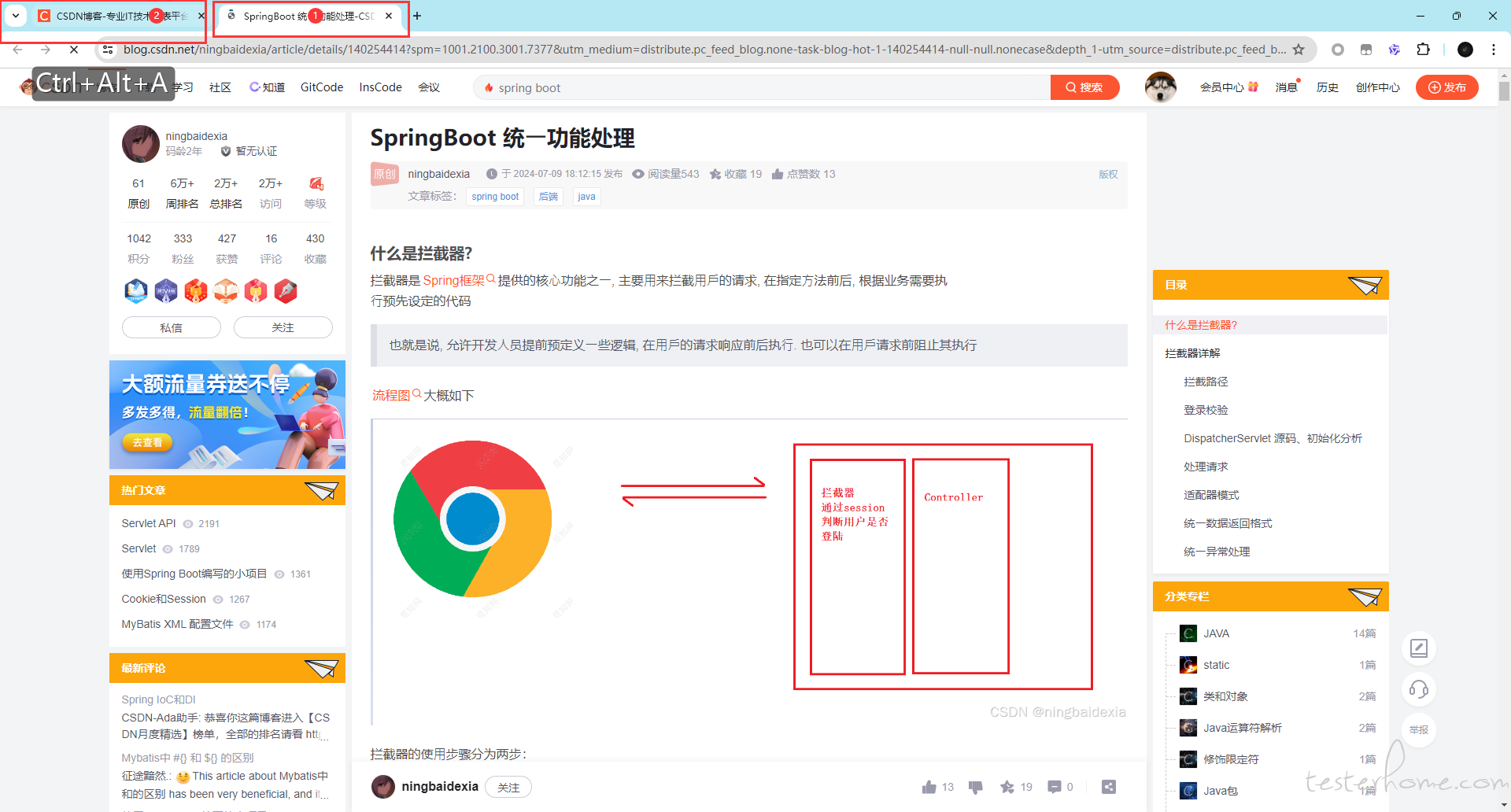This screenshot has height=812, width=1511.
Task: Click the 后端 article tag
Action: pos(549,197)
